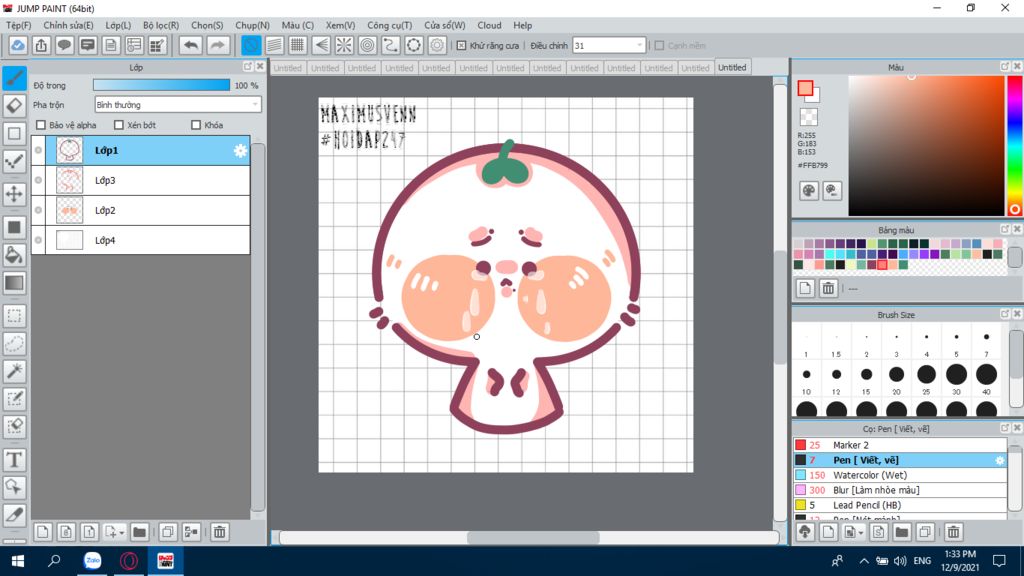
Task: Toggle visibility of layer Lớp4
Action: [x=39, y=240]
